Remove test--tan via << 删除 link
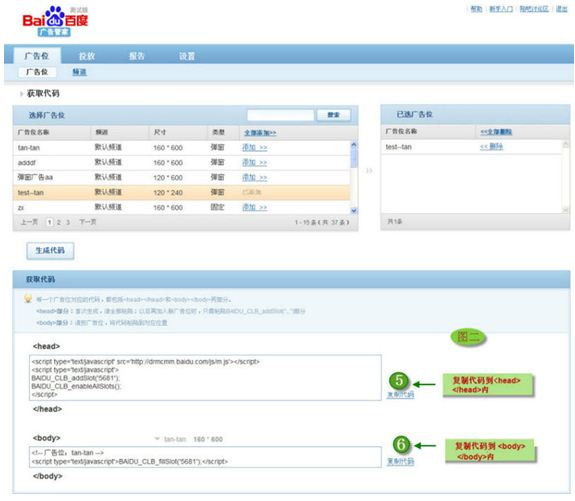This screenshot has height=501, width=575. [x=491, y=147]
